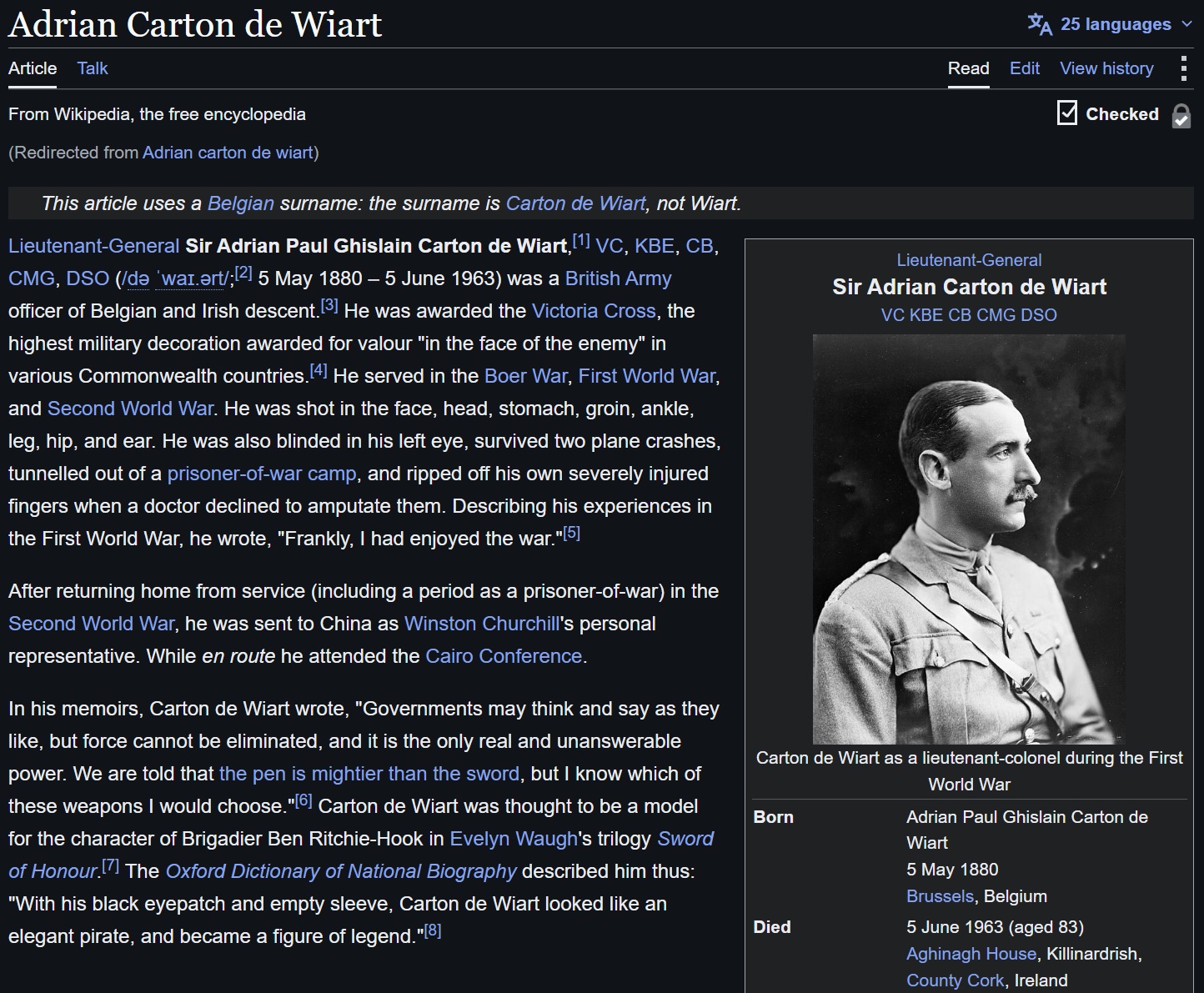Open the British Army link

click(x=618, y=278)
